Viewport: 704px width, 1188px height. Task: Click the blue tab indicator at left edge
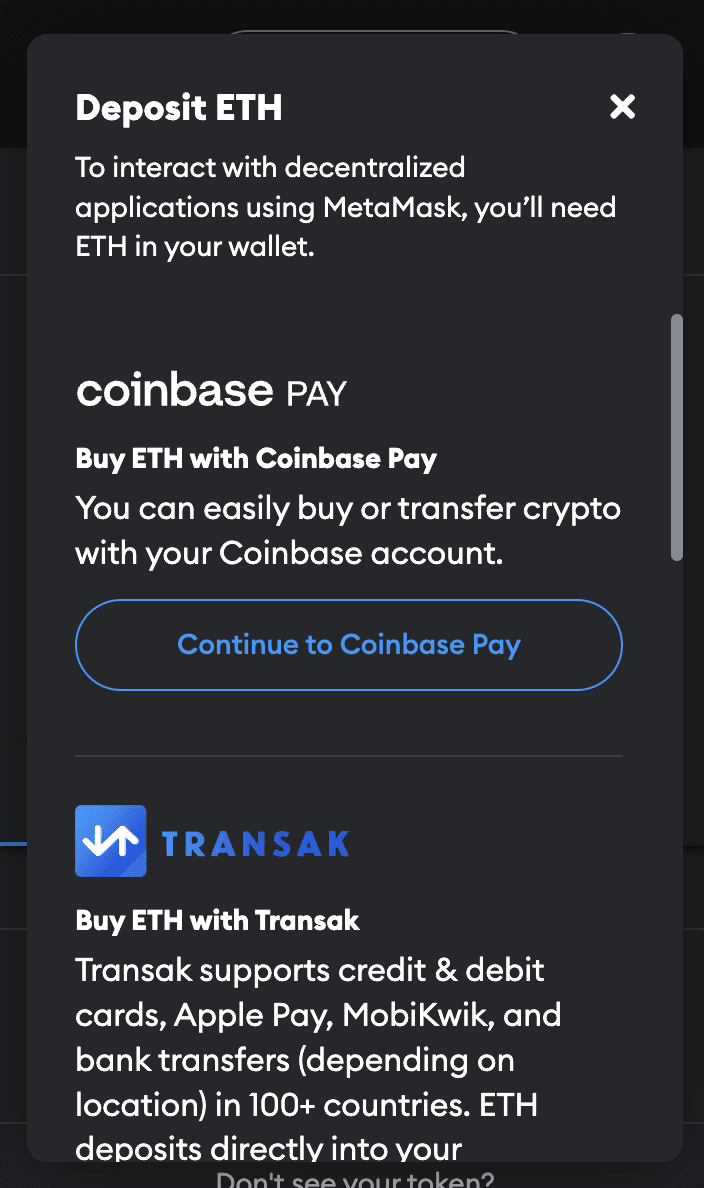(12, 844)
